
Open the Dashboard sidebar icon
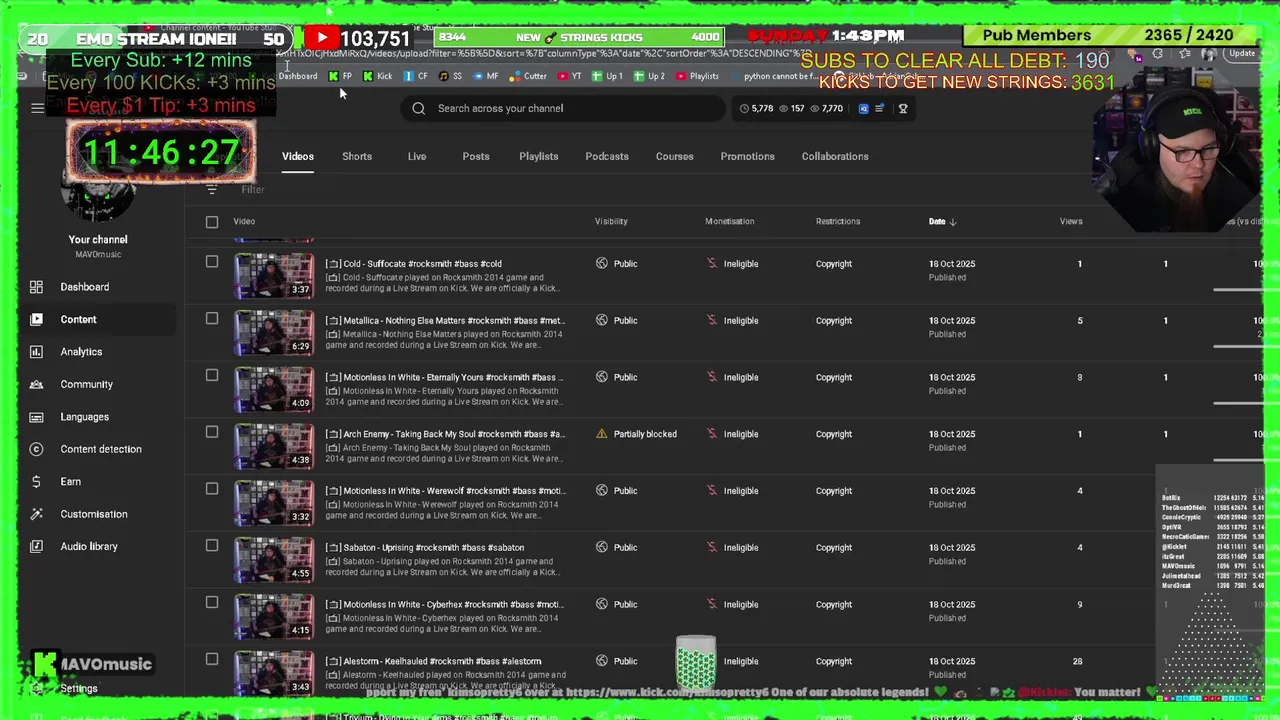click(36, 287)
